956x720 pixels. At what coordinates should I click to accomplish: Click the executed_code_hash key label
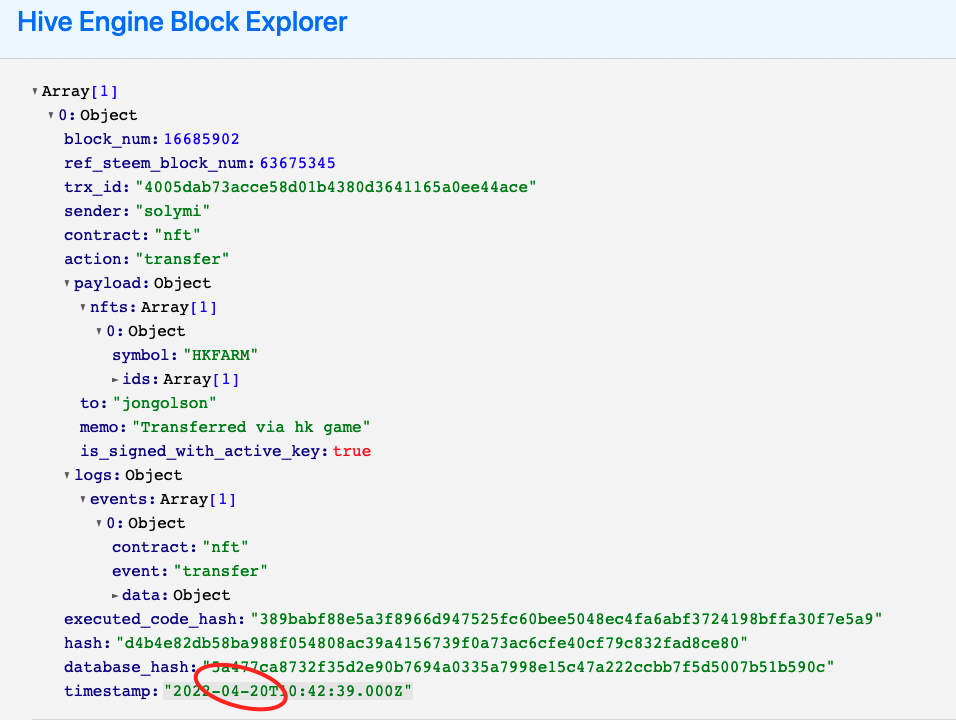[155, 619]
